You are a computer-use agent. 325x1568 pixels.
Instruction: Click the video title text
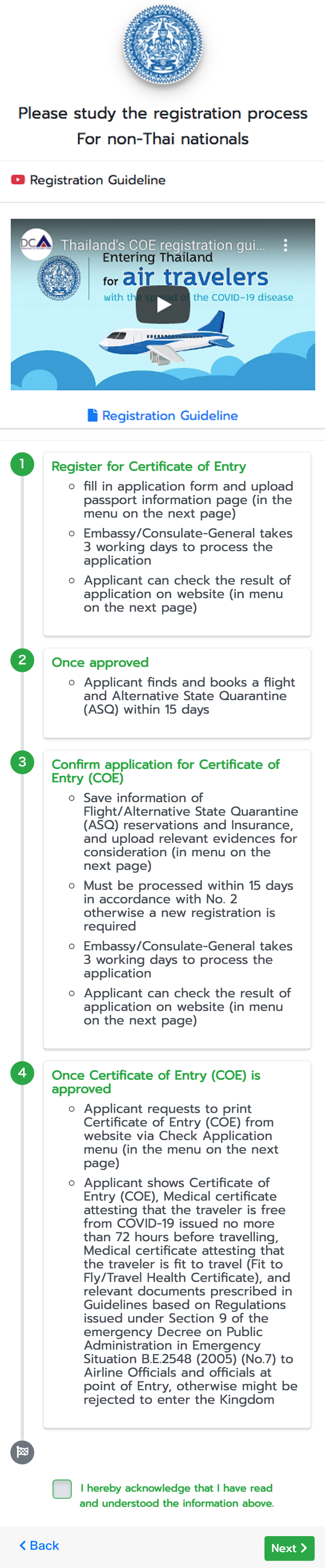[162, 245]
